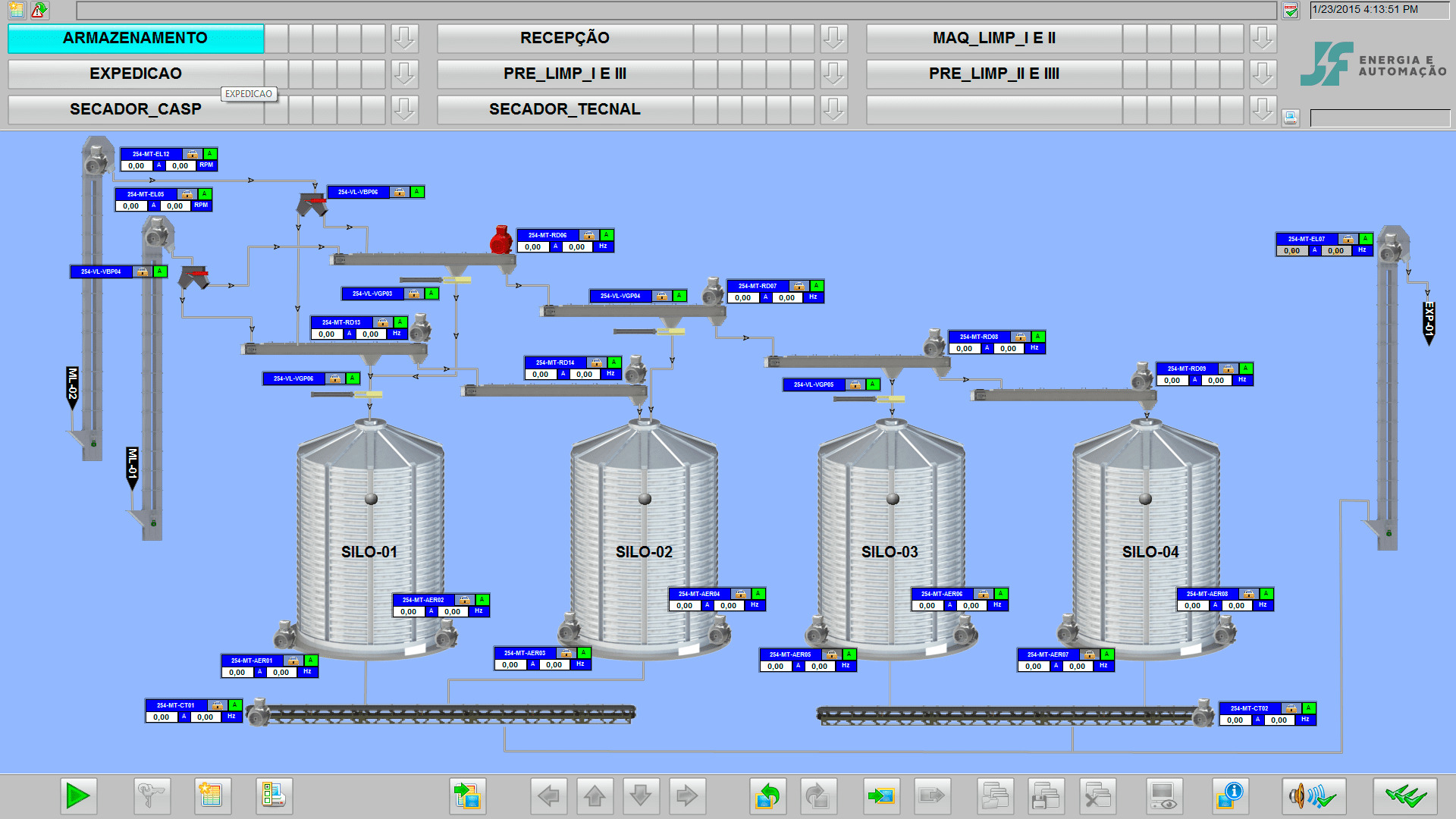The height and width of the screenshot is (819, 1456).
Task: Click the alarm sound acknowledge icon
Action: pyautogui.click(x=1313, y=796)
